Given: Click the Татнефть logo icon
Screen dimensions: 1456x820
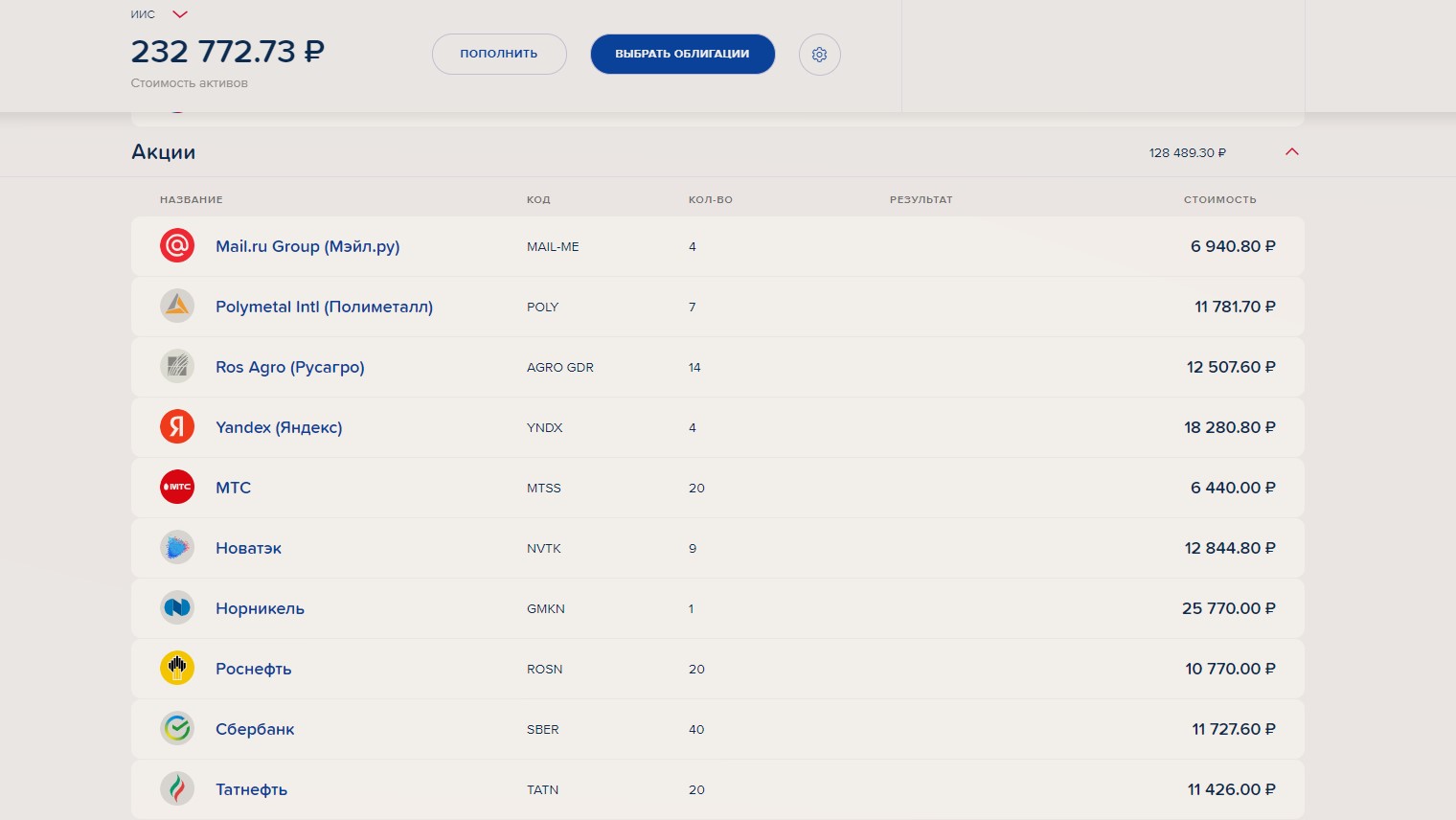Looking at the screenshot, I should [x=177, y=789].
